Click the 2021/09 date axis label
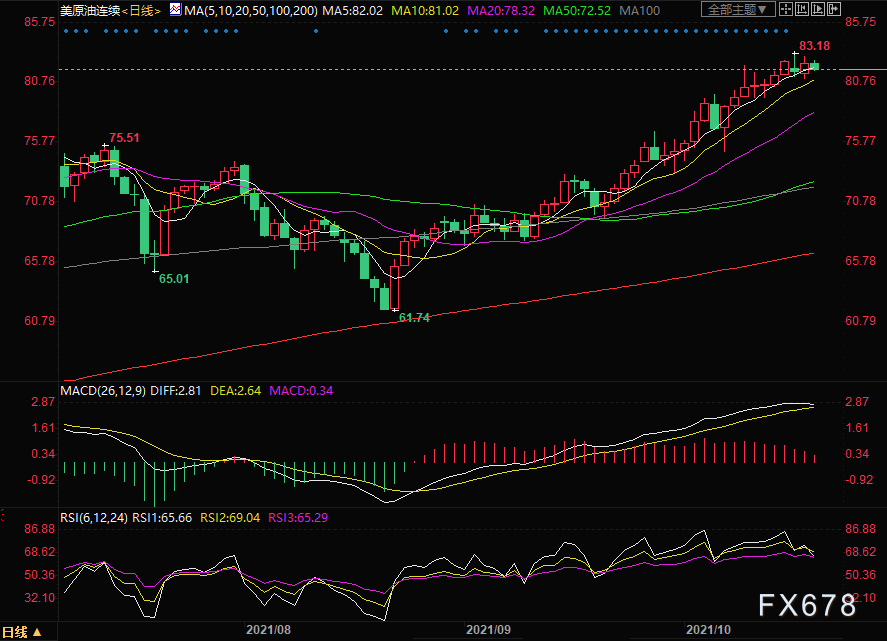 pyautogui.click(x=488, y=630)
